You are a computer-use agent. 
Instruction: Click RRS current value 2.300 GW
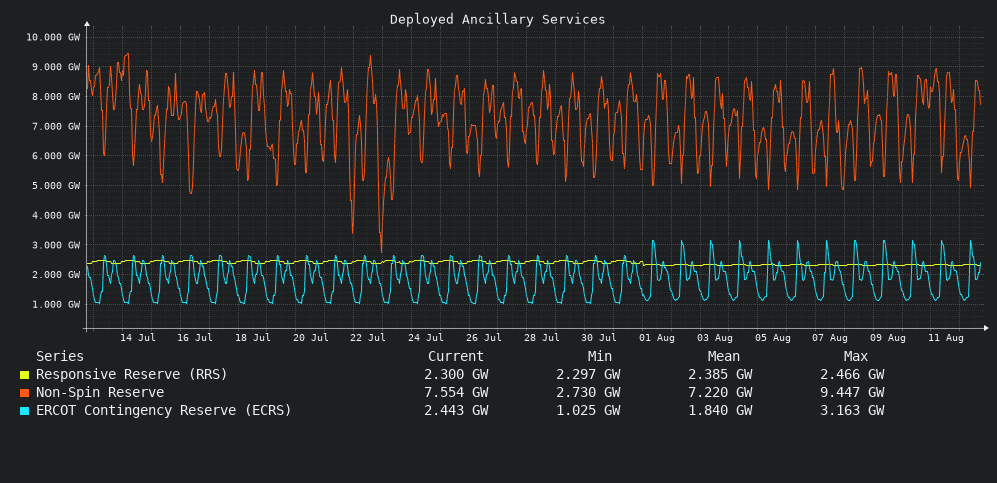[x=456, y=375]
